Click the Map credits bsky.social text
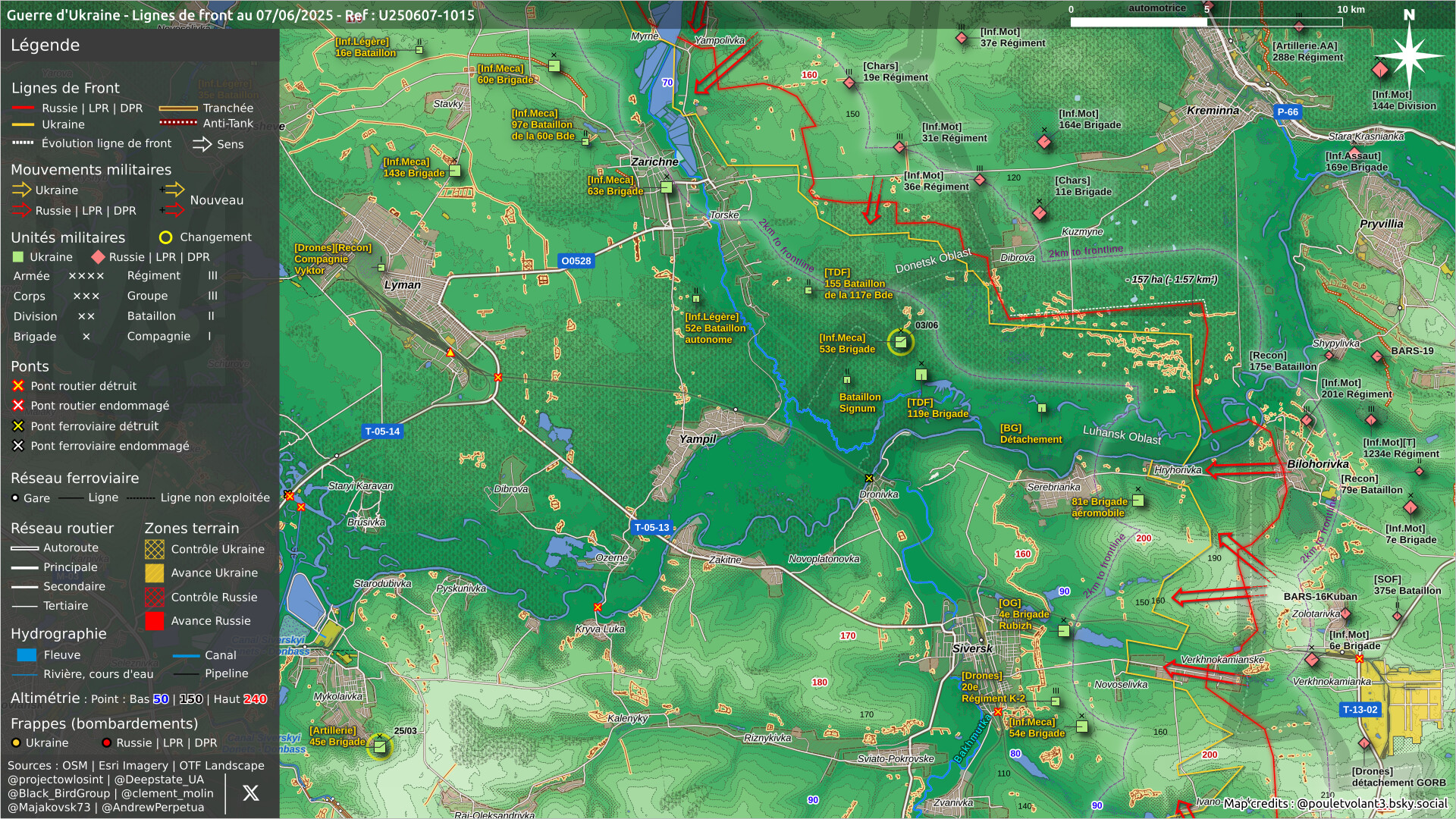This screenshot has width=1456, height=819. point(1335,803)
